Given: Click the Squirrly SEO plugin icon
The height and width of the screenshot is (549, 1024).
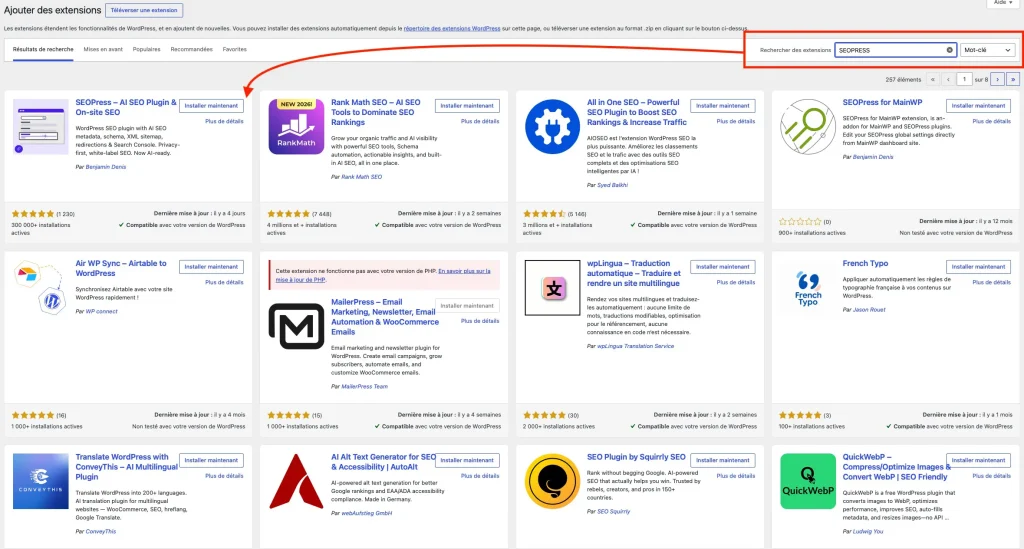Looking at the screenshot, I should point(552,481).
